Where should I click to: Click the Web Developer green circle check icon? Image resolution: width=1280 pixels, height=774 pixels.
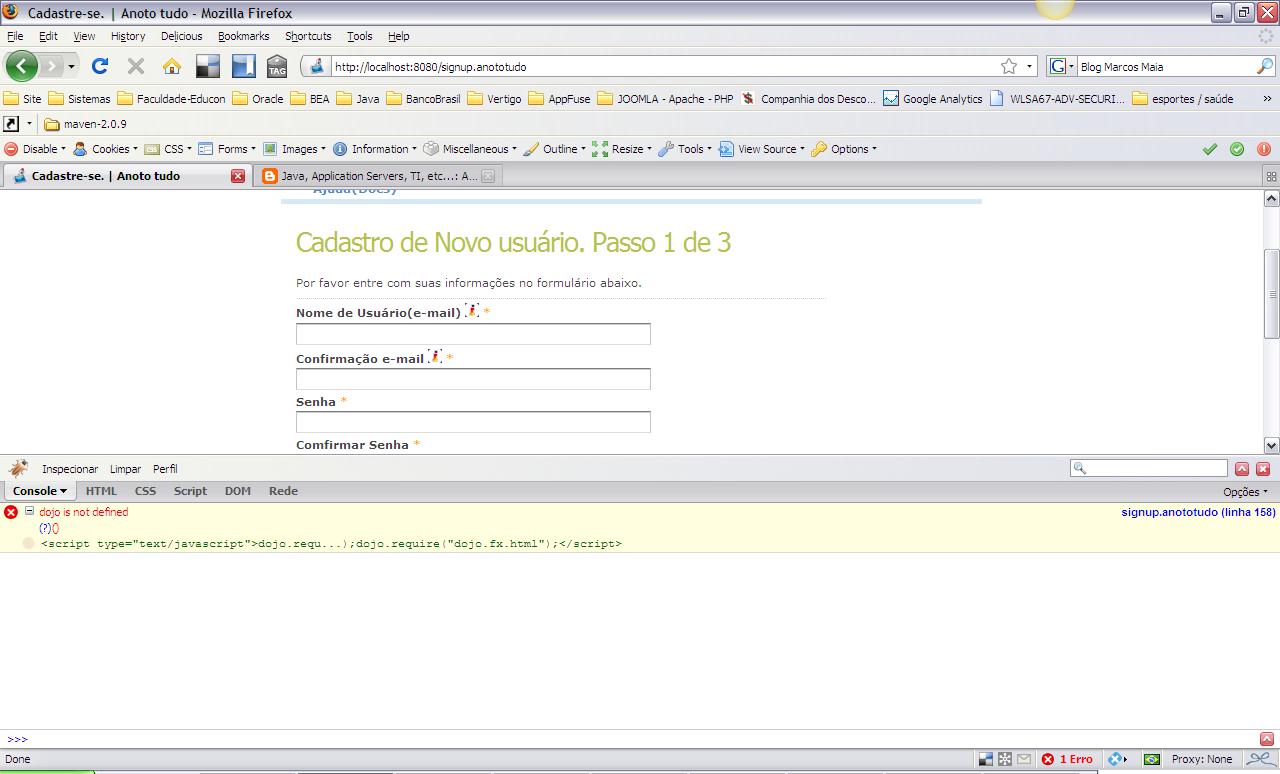click(x=1237, y=149)
